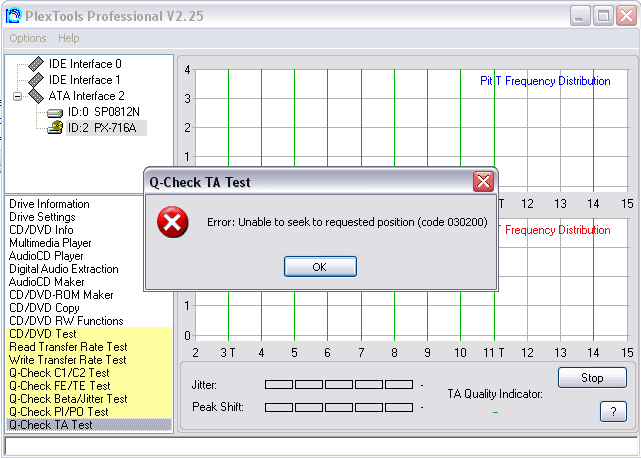This screenshot has height=458, width=641.
Task: Open Drive Settings in function list
Action: pos(43,217)
